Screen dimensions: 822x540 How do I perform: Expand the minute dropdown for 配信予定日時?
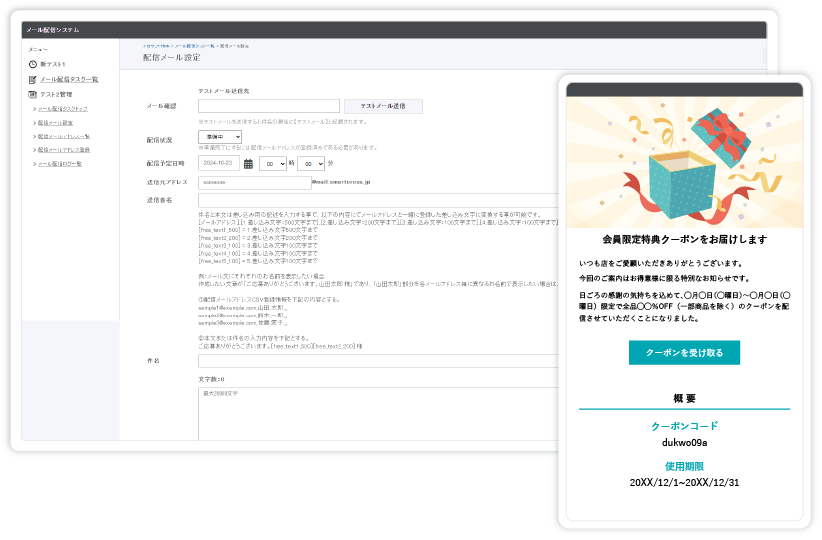(312, 163)
